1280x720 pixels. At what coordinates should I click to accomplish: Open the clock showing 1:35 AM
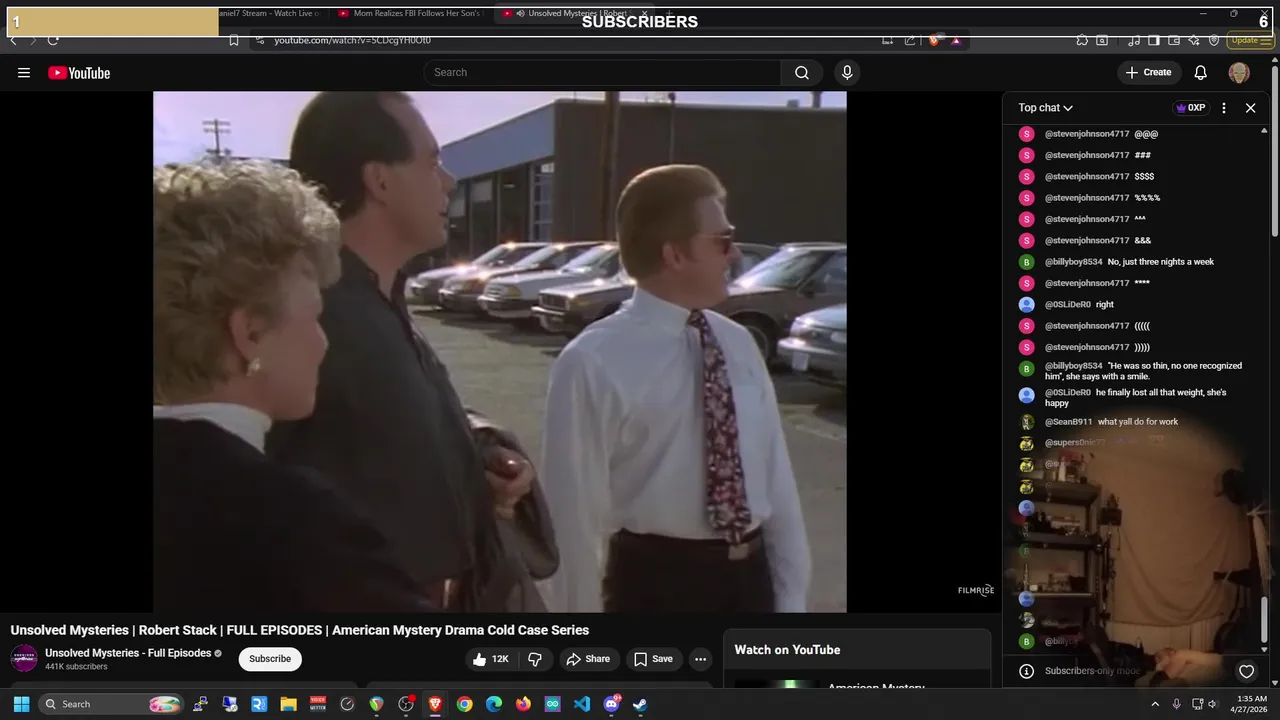[1251, 704]
